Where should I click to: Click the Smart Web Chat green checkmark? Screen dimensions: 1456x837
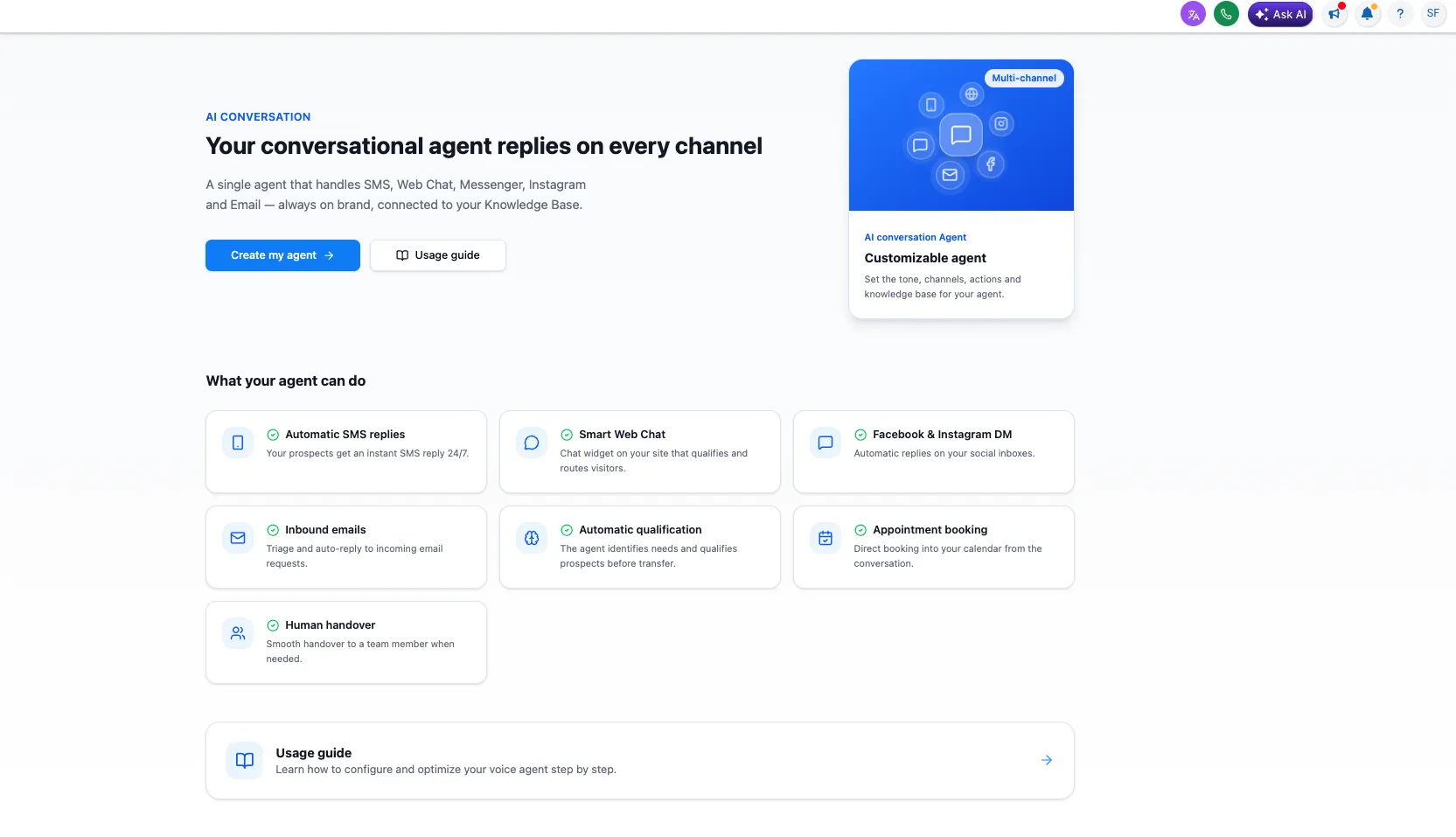point(567,435)
